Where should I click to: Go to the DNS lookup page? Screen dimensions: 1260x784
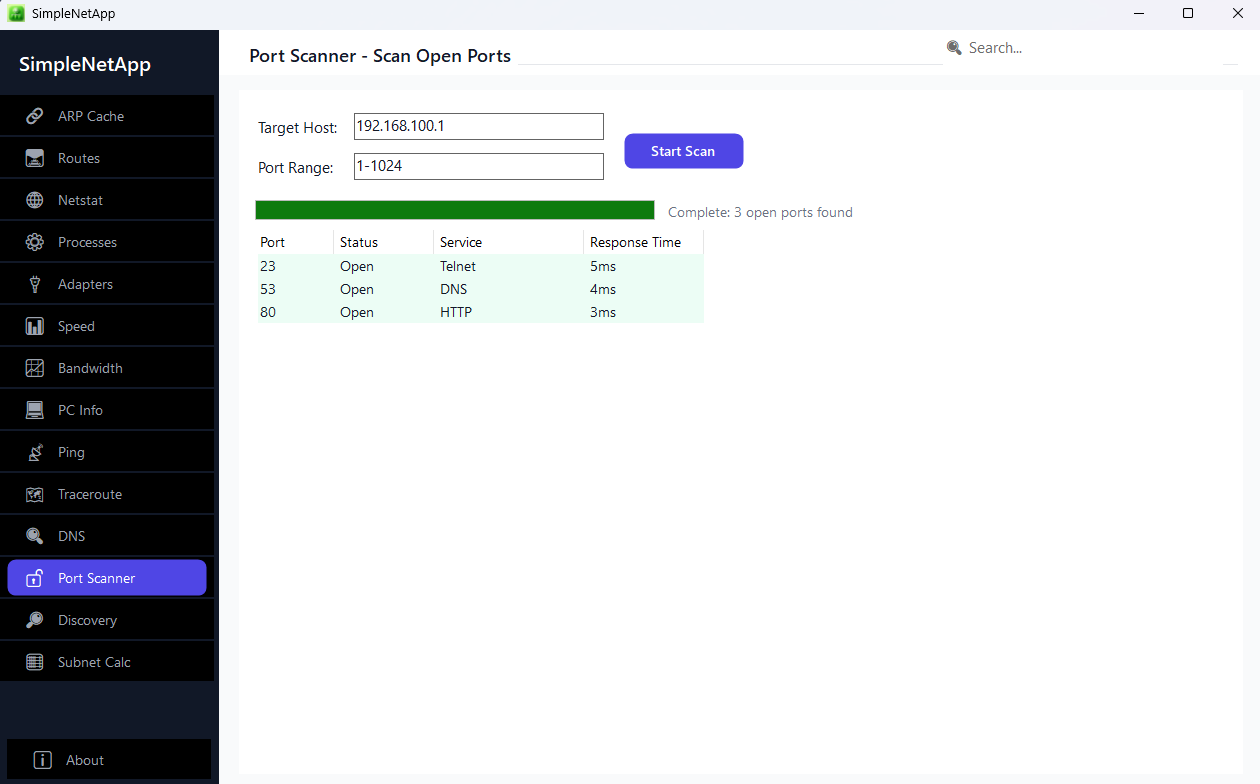click(x=107, y=536)
